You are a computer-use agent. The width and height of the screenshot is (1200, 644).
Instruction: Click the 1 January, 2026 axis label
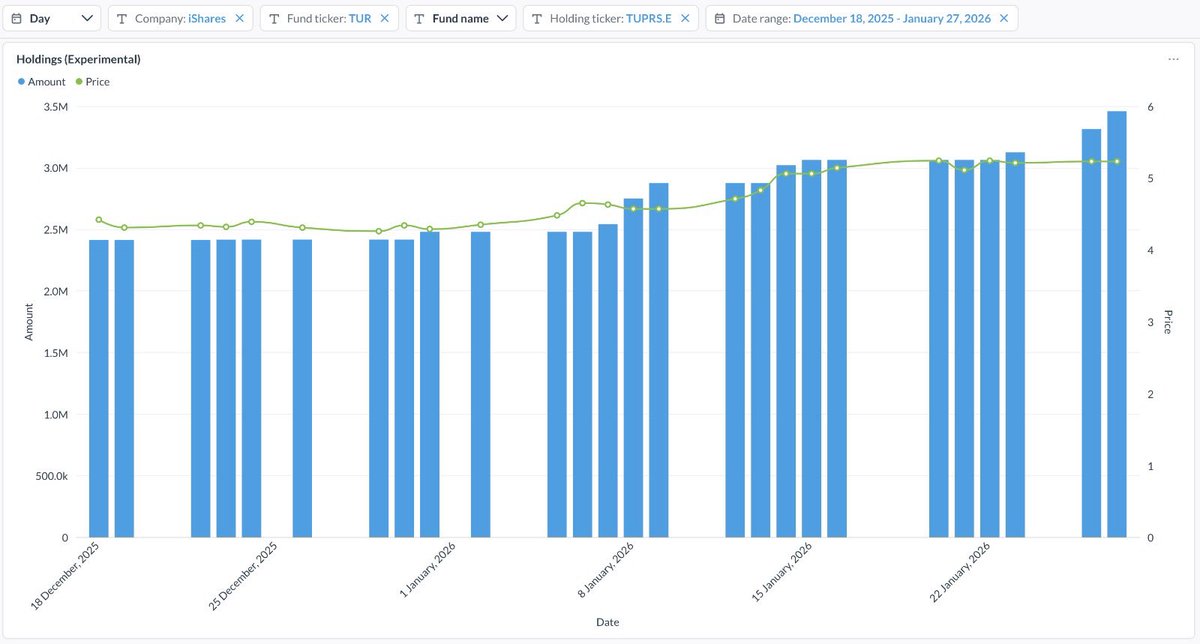pos(430,571)
